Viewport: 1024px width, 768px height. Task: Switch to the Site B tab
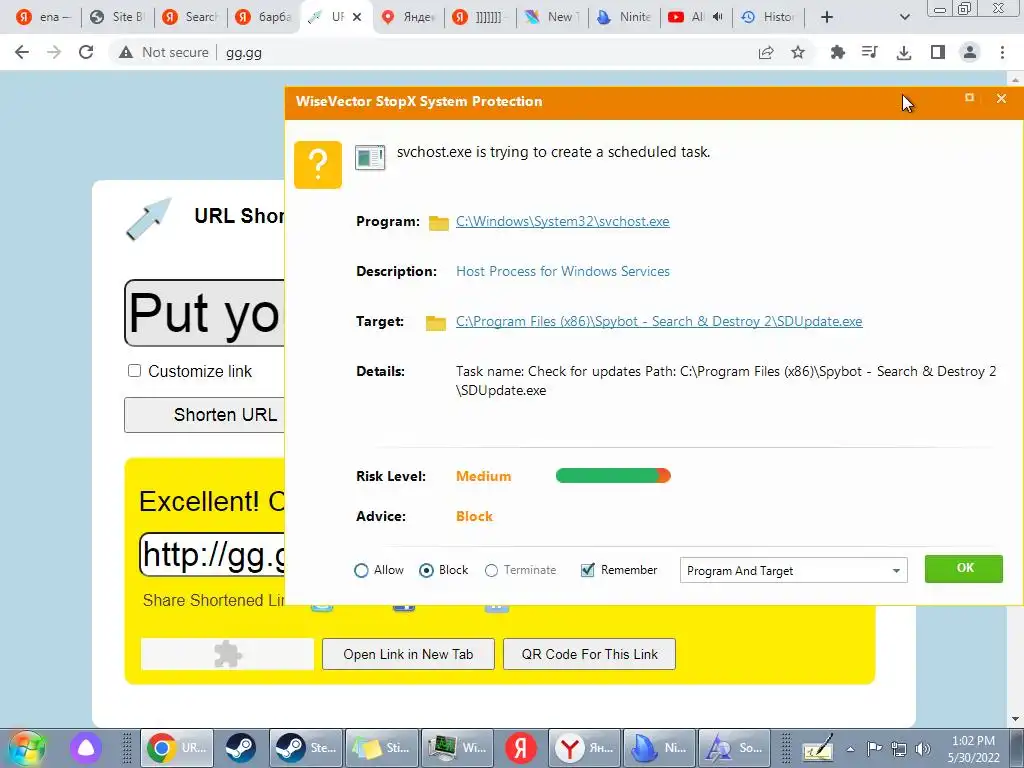[118, 17]
